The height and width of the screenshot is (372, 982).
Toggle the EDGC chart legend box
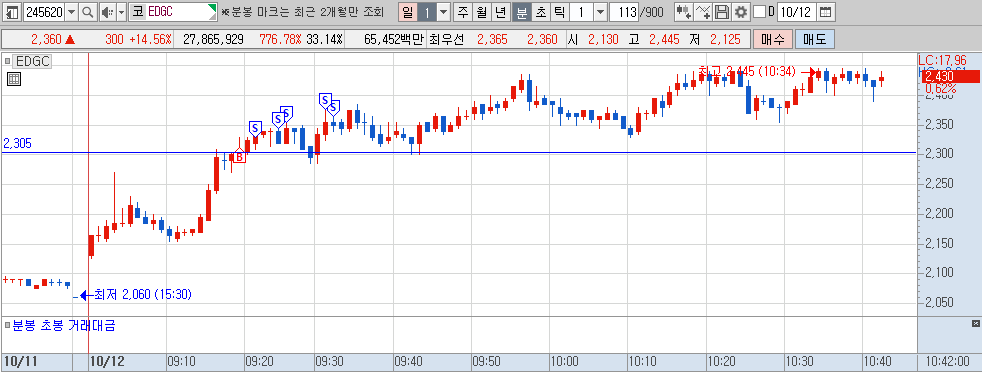8,61
